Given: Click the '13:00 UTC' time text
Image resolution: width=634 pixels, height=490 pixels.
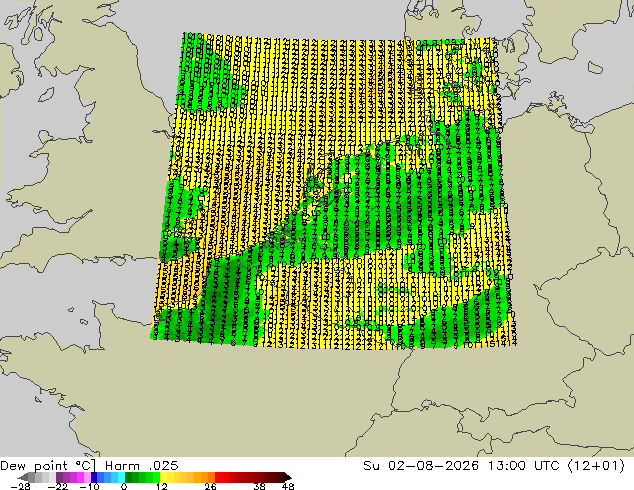Looking at the screenshot, I should (523, 466).
